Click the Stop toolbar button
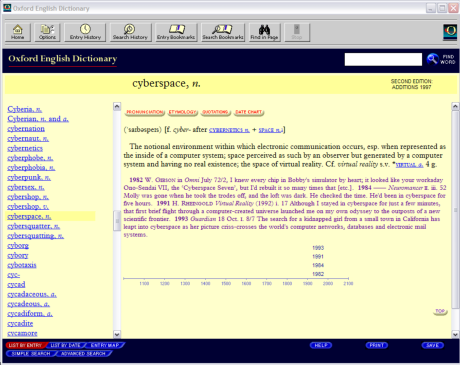The height and width of the screenshot is (365, 460). pyautogui.click(x=297, y=32)
